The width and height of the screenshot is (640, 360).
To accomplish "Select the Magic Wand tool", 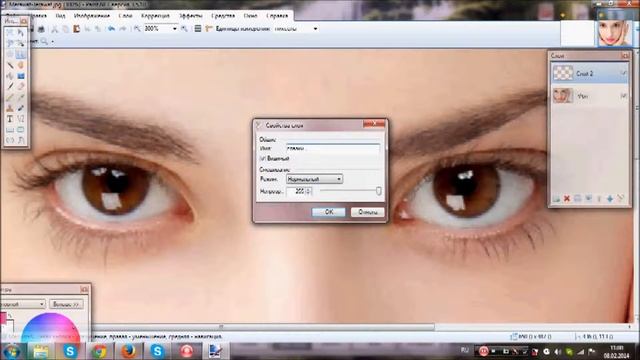I will pyautogui.click(x=10, y=65).
